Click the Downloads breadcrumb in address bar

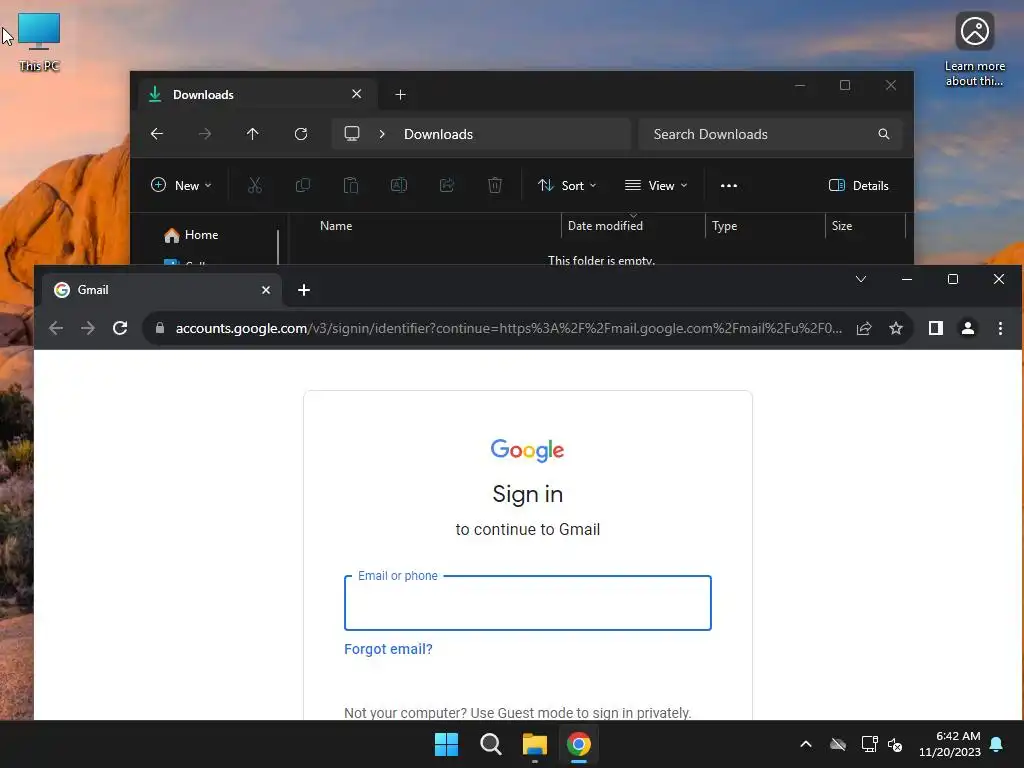tap(438, 134)
